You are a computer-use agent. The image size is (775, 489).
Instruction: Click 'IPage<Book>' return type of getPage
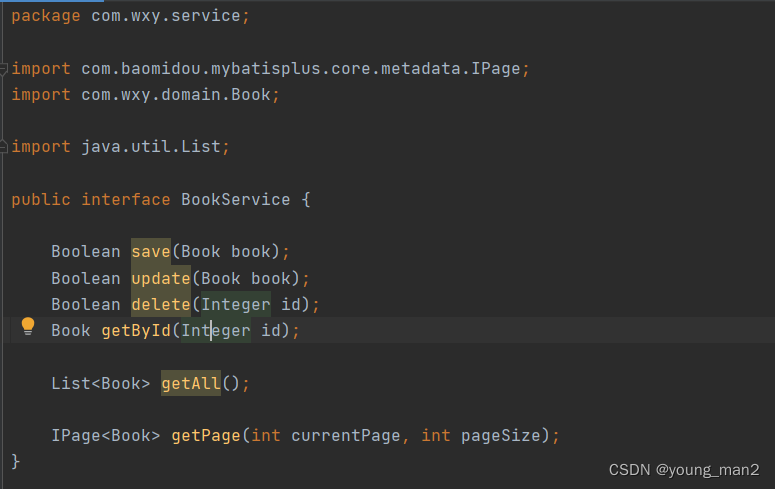click(106, 436)
